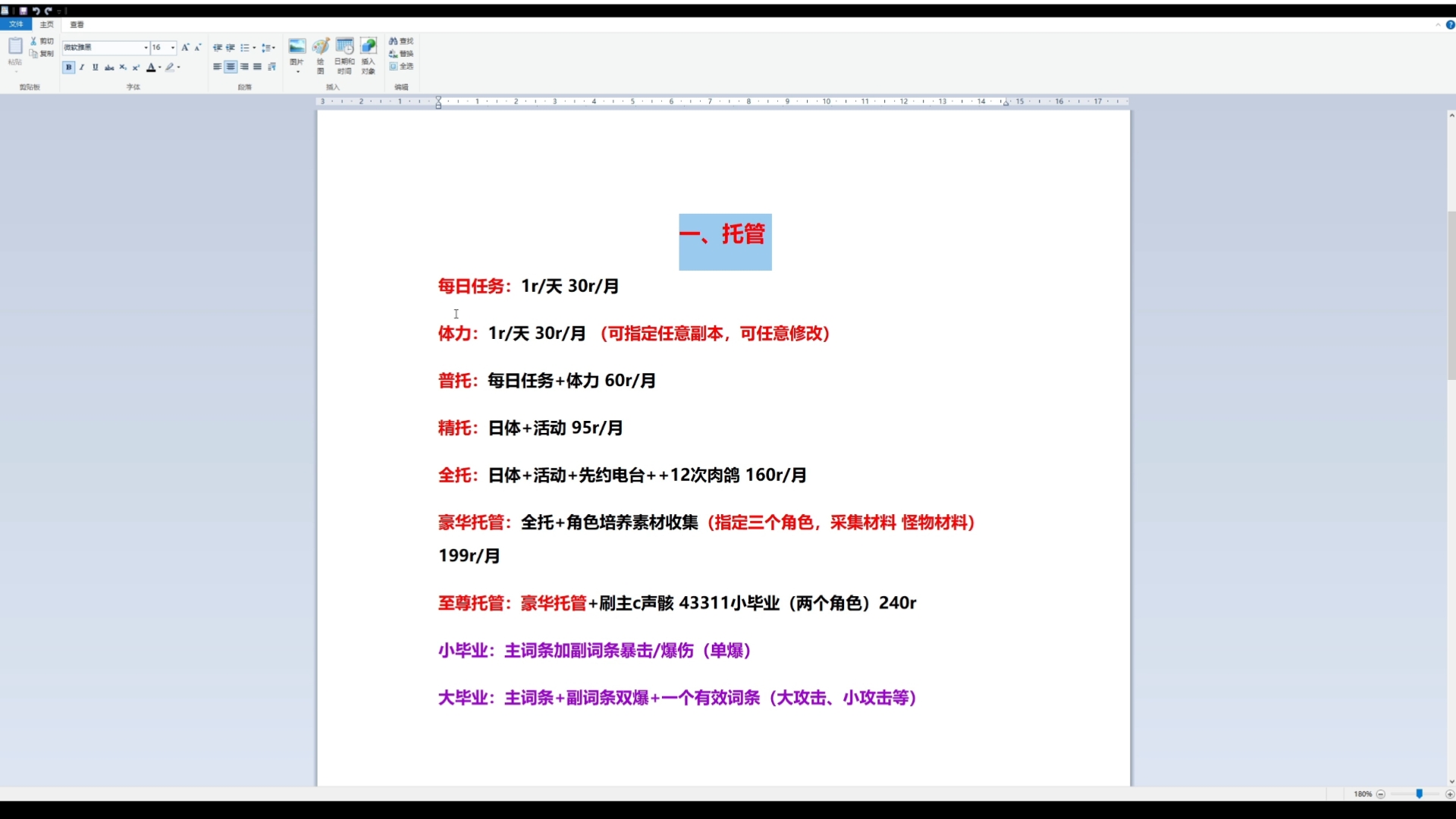This screenshot has height=819, width=1456.
Task: Expand the font color dropdown arrow
Action: tap(160, 67)
